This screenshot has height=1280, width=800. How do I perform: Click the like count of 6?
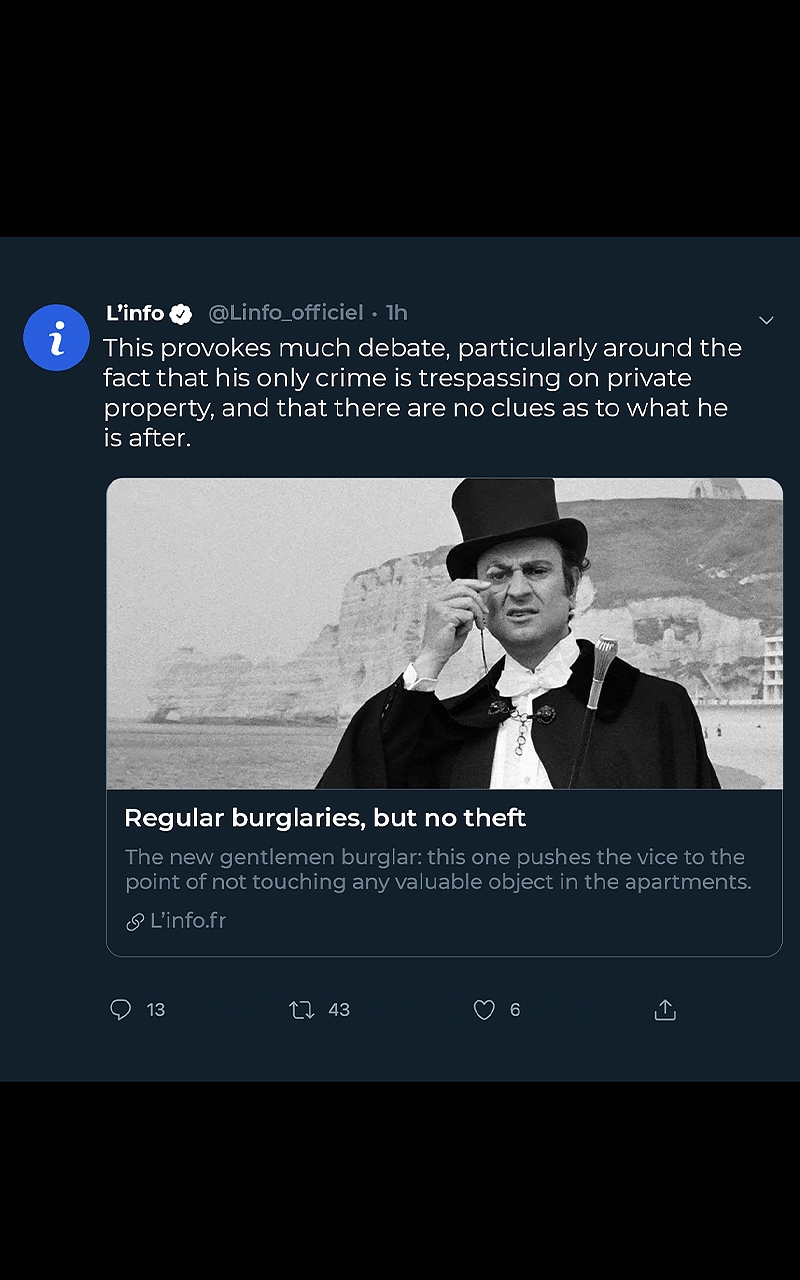tap(515, 1010)
